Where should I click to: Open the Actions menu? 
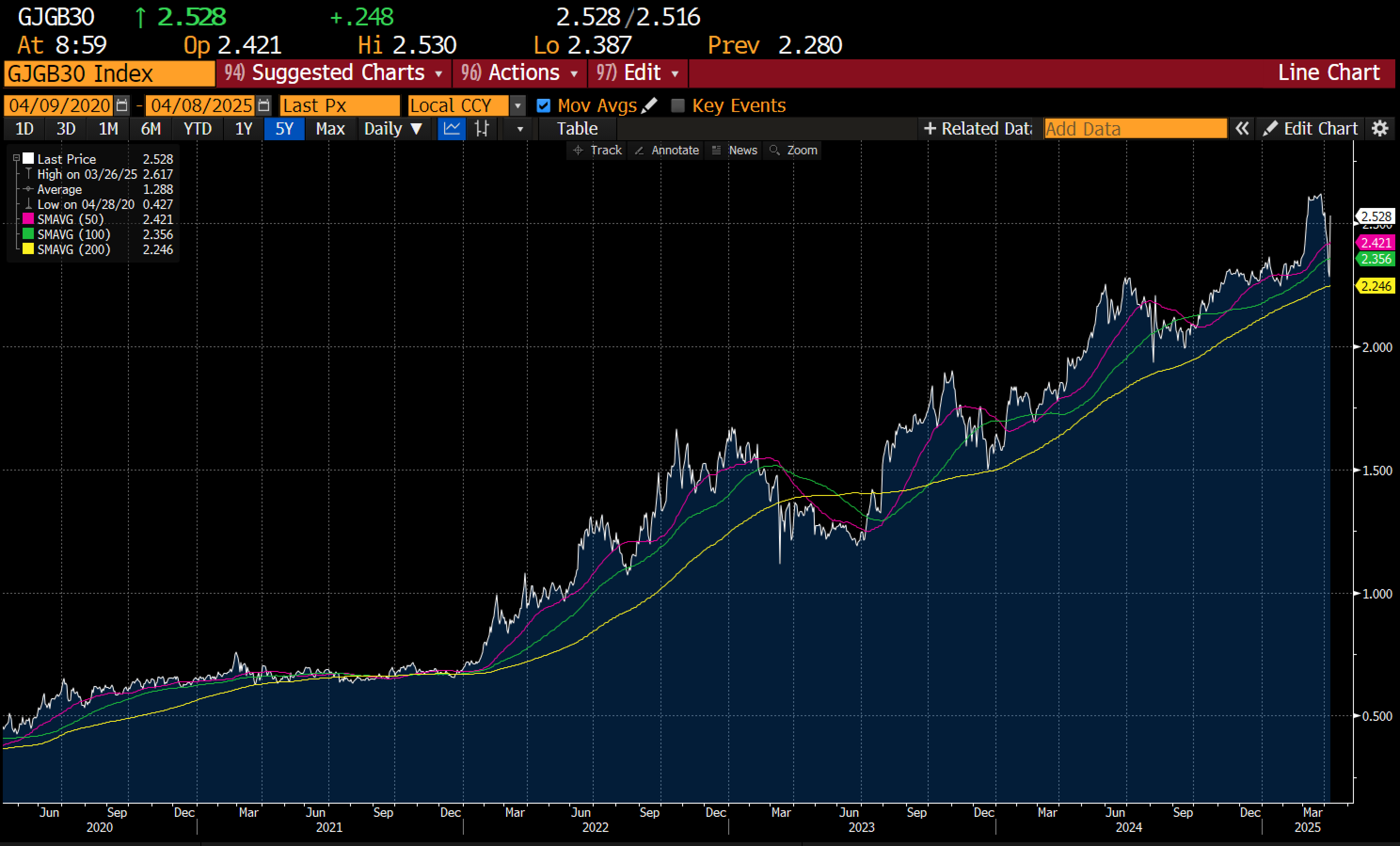(x=519, y=73)
